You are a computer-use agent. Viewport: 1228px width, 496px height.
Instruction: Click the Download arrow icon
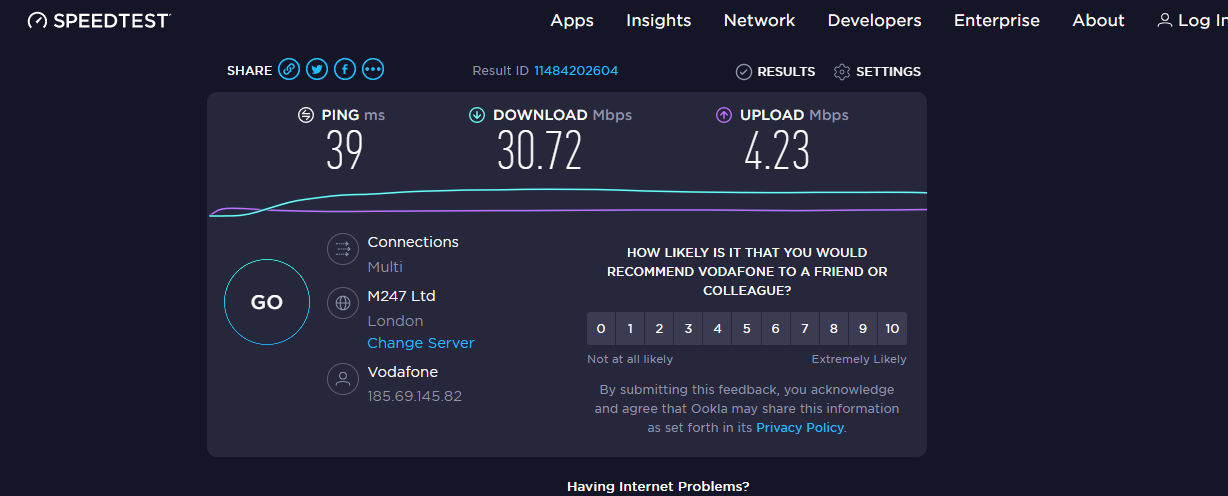point(477,115)
